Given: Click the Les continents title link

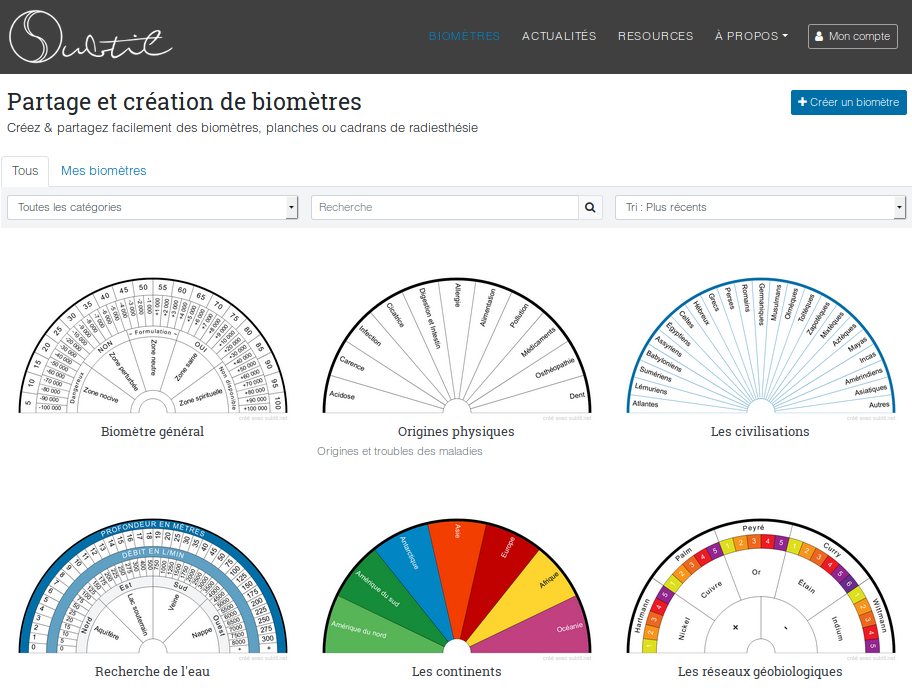Looking at the screenshot, I should point(457,672).
